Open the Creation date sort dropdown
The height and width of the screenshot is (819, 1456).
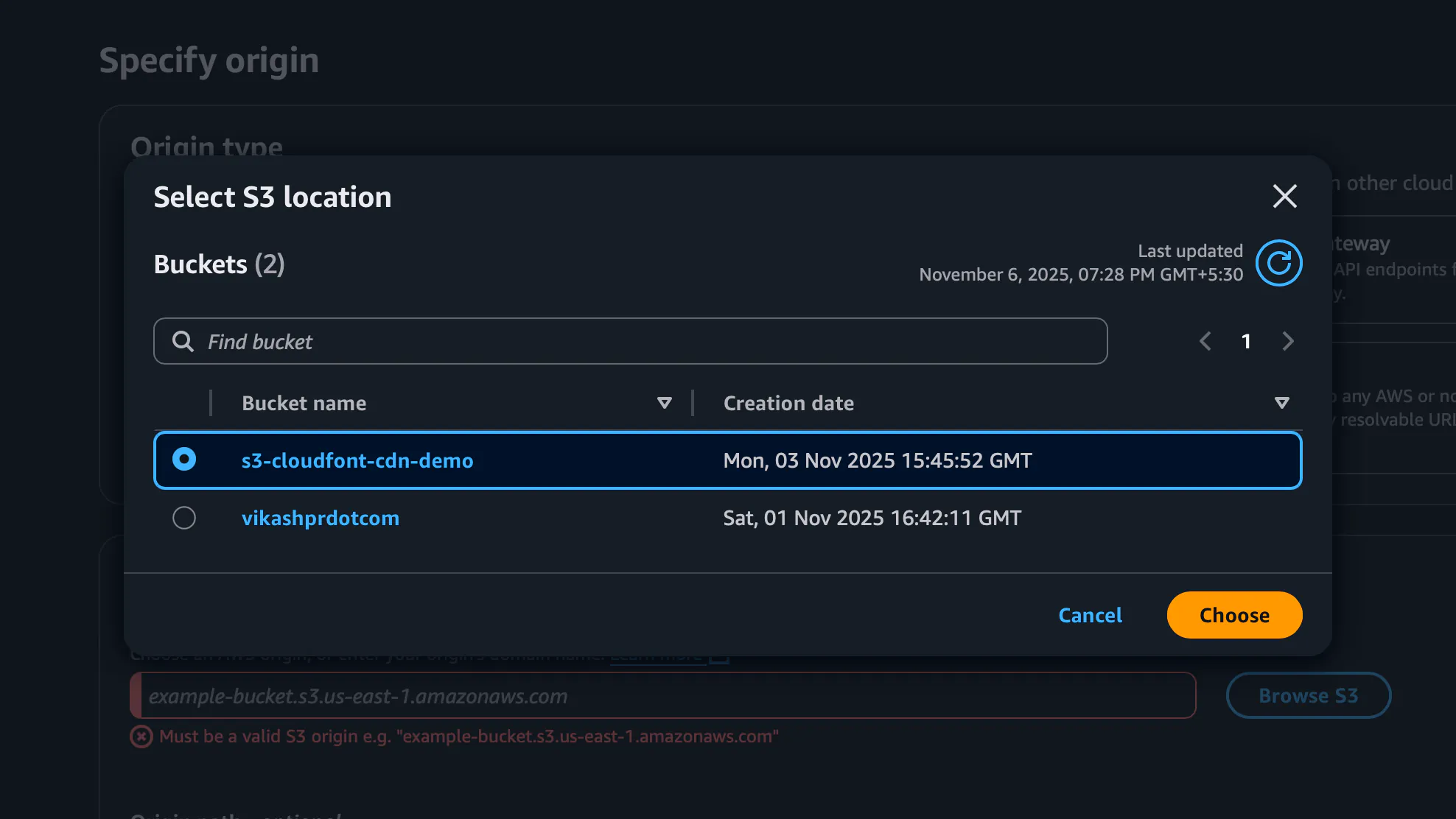coord(1282,403)
